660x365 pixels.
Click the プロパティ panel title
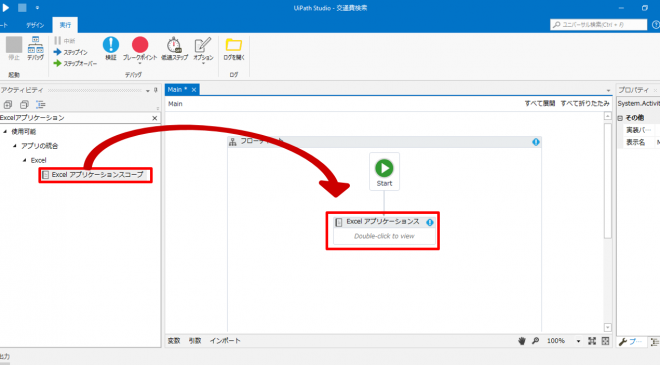633,90
